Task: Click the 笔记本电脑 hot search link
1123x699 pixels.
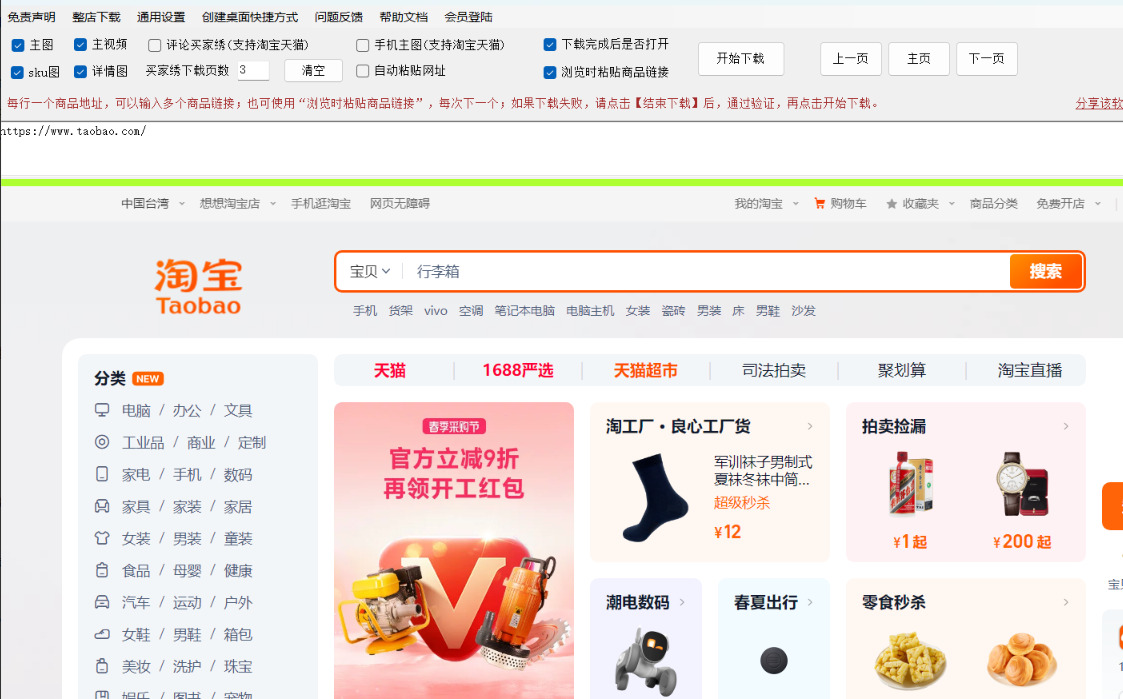Action: point(524,311)
